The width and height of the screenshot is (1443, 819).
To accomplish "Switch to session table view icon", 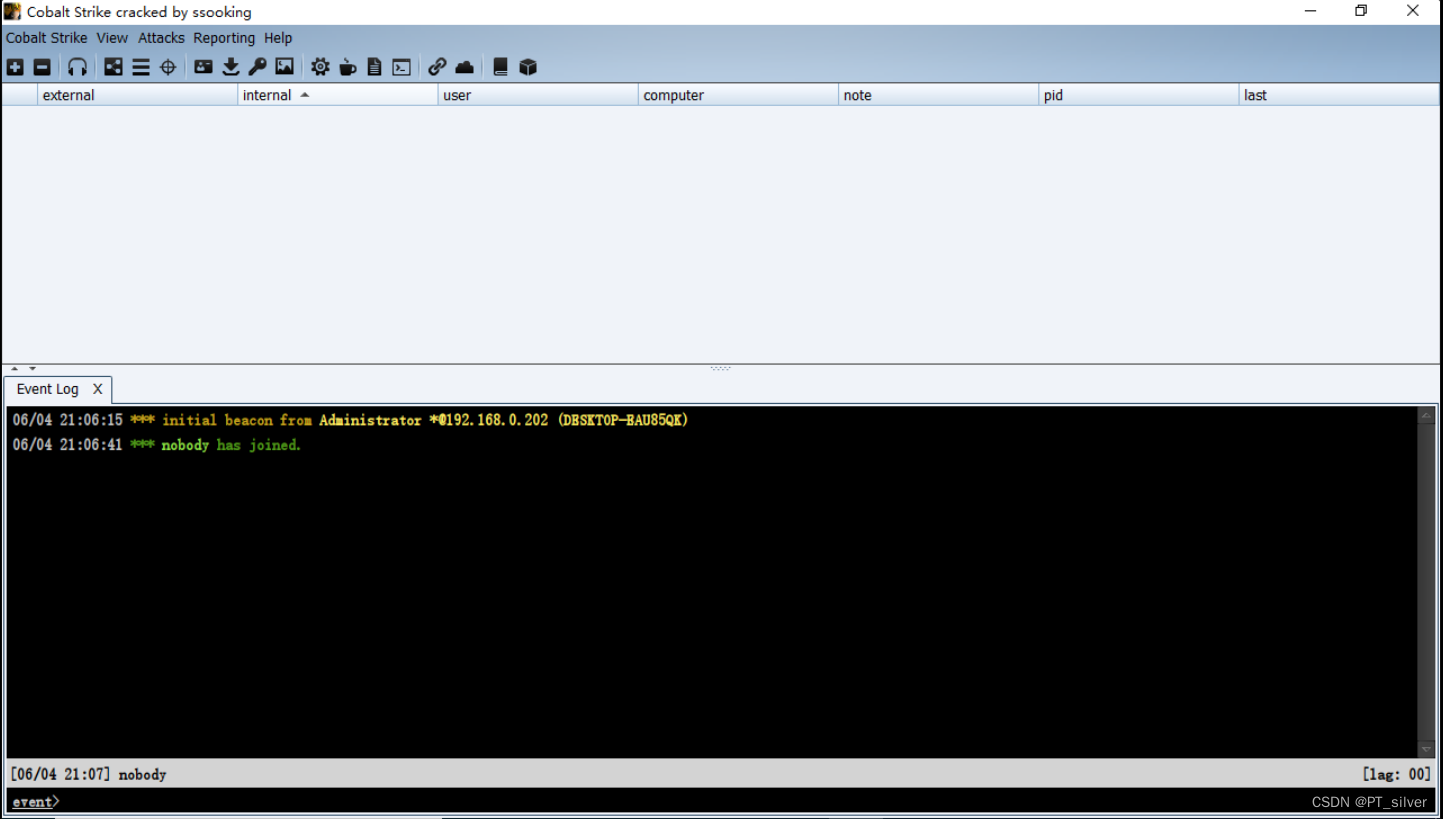I will [141, 67].
